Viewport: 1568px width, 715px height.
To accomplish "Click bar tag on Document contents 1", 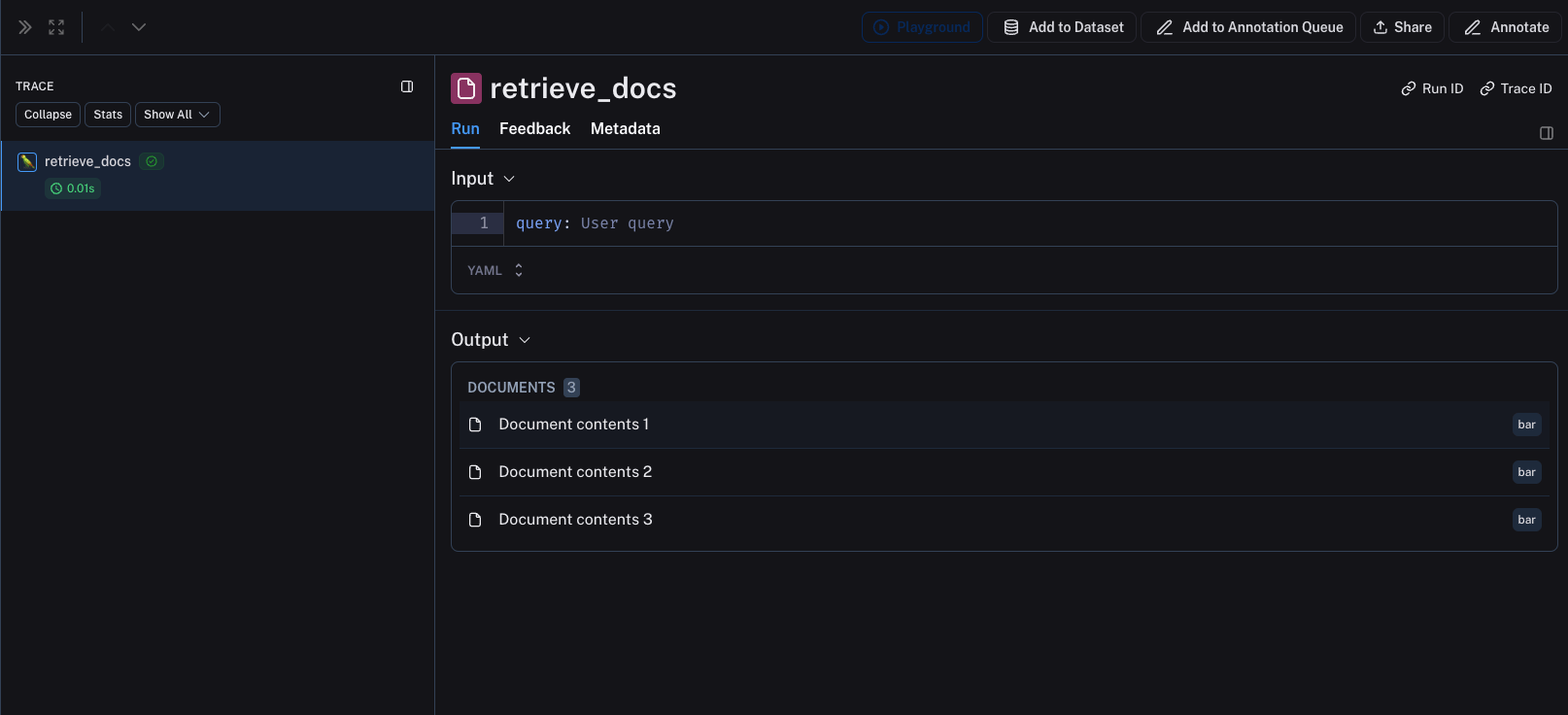I will click(1527, 425).
